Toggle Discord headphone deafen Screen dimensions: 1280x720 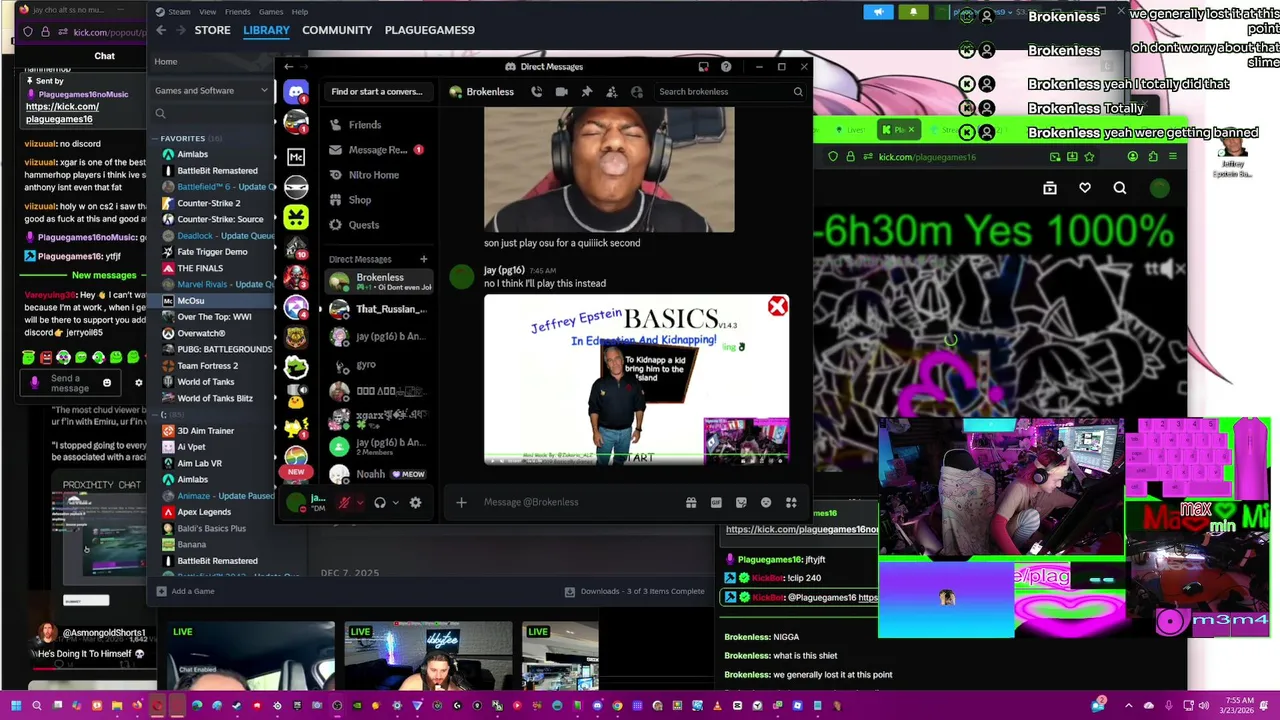[380, 503]
